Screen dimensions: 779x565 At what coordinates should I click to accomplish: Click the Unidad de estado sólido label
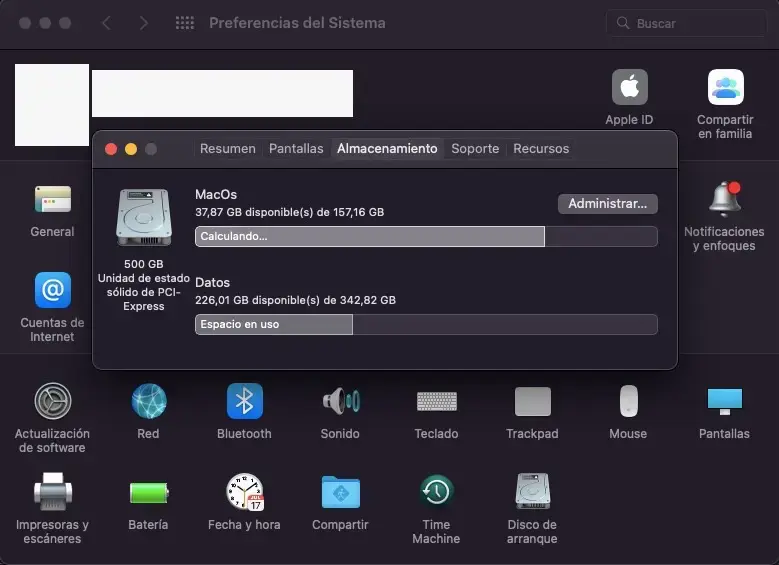pyautogui.click(x=144, y=292)
